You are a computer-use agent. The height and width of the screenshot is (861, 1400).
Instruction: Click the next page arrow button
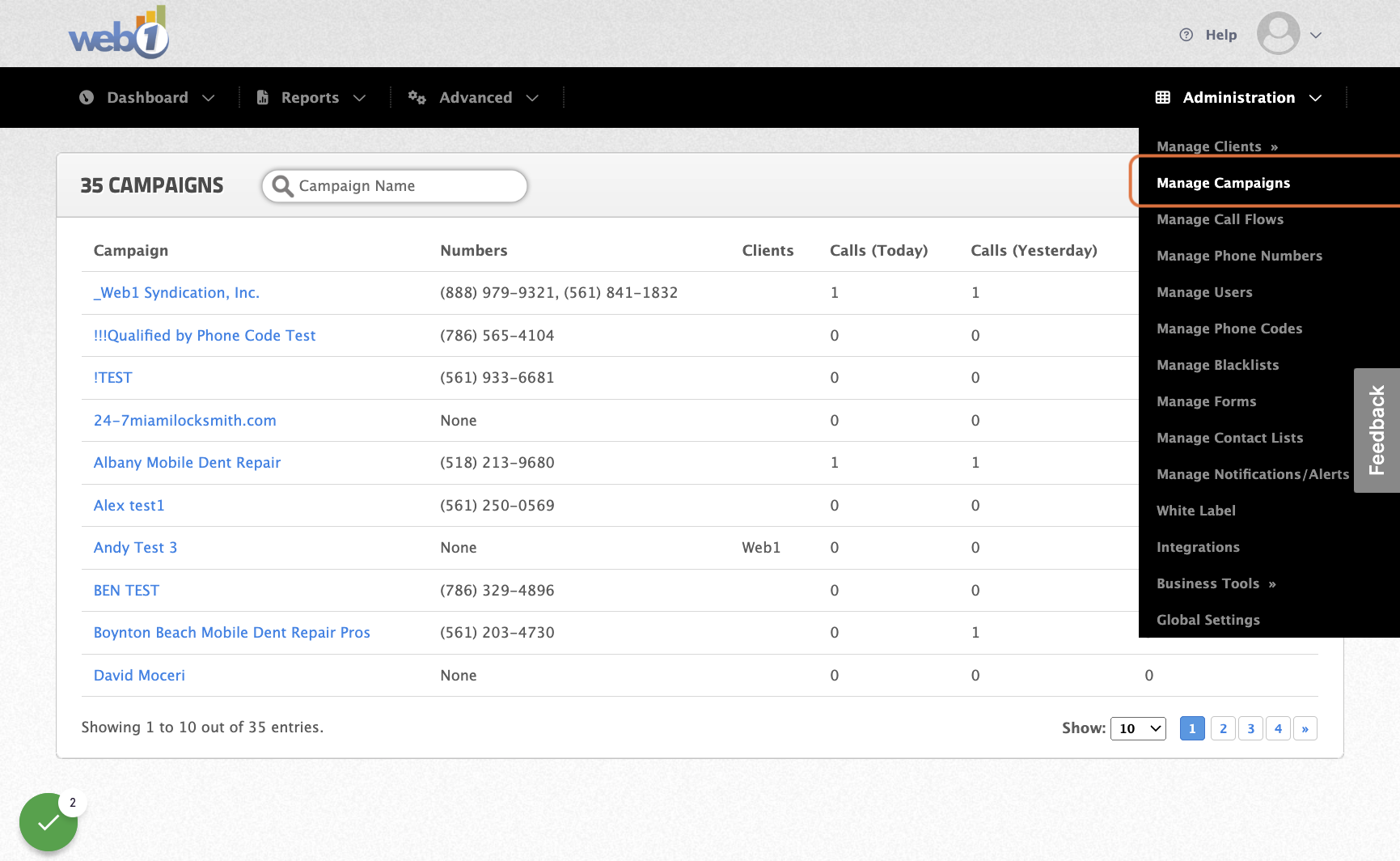[1305, 728]
